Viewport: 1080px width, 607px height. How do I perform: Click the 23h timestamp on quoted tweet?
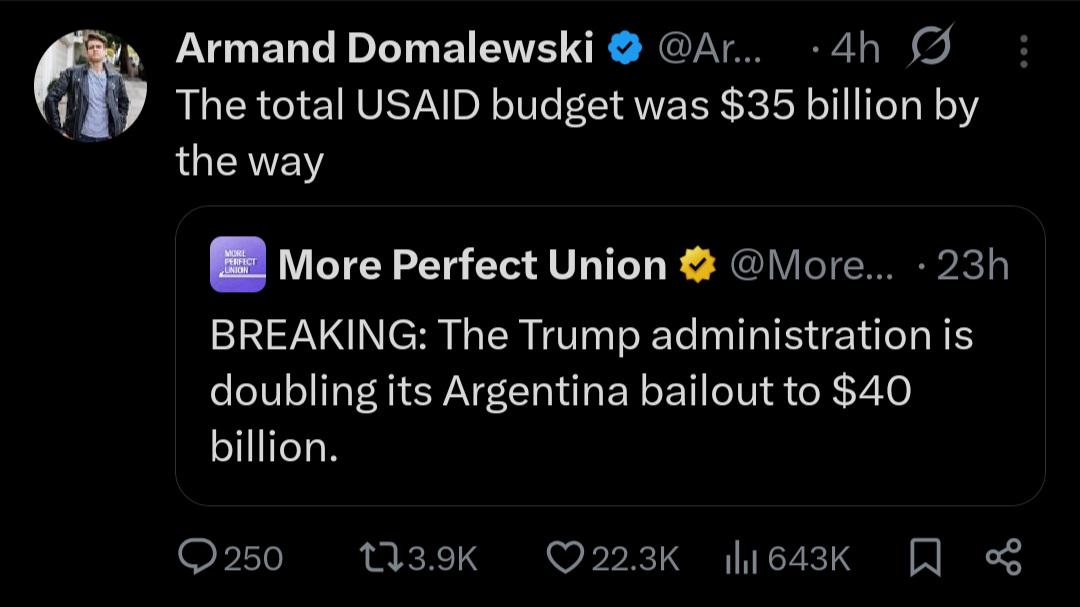coord(970,265)
